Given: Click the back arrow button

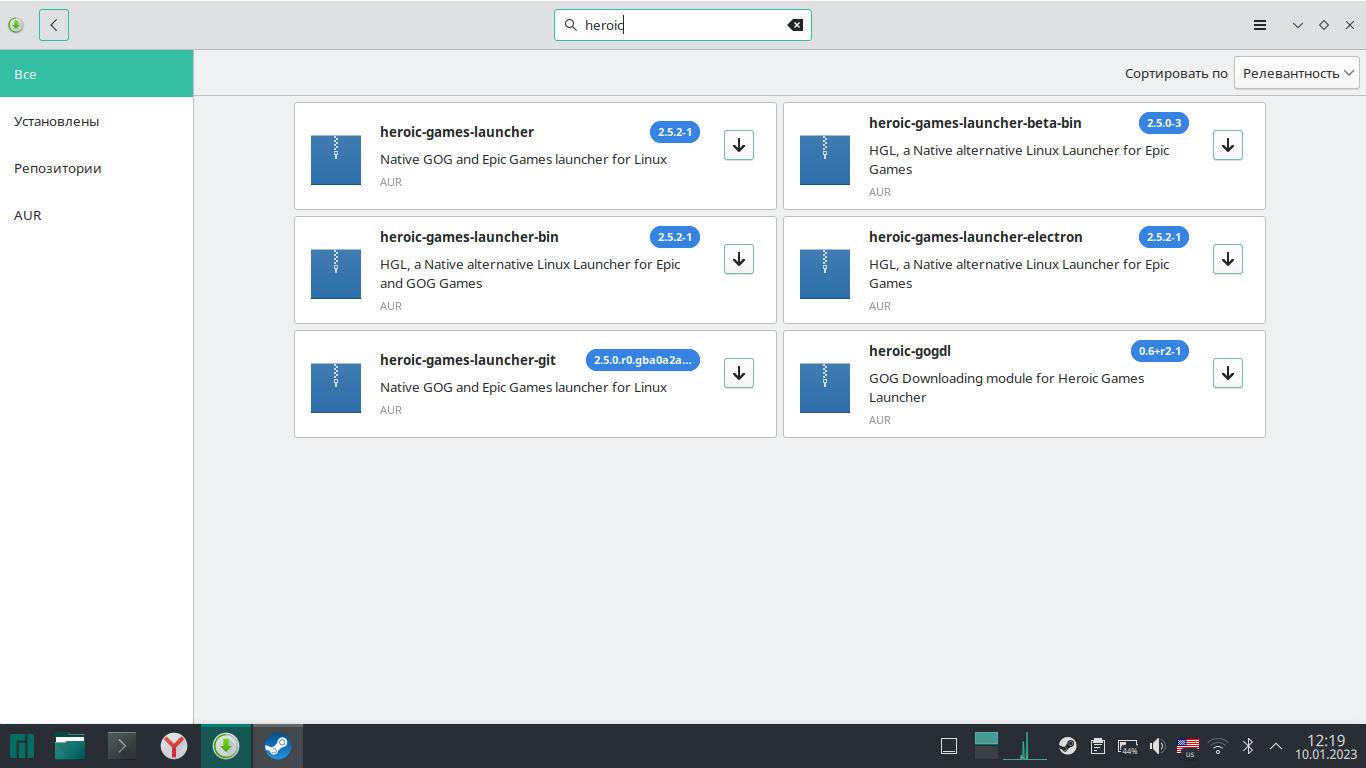Looking at the screenshot, I should pos(54,25).
